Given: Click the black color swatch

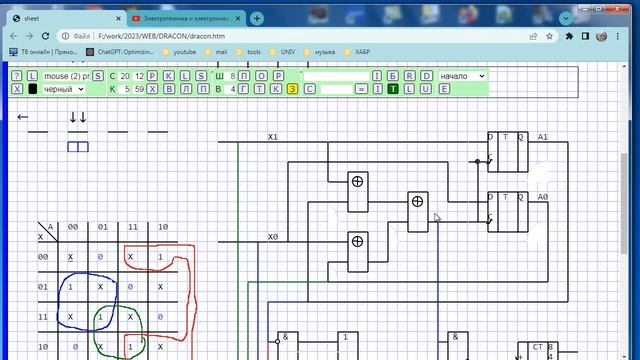Looking at the screenshot, I should [33, 89].
